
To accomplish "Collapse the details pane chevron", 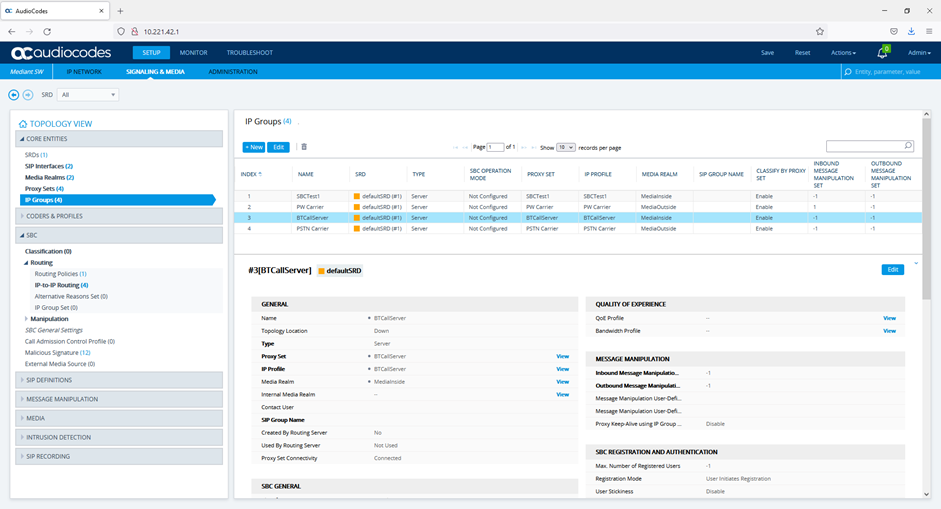I will [x=916, y=263].
